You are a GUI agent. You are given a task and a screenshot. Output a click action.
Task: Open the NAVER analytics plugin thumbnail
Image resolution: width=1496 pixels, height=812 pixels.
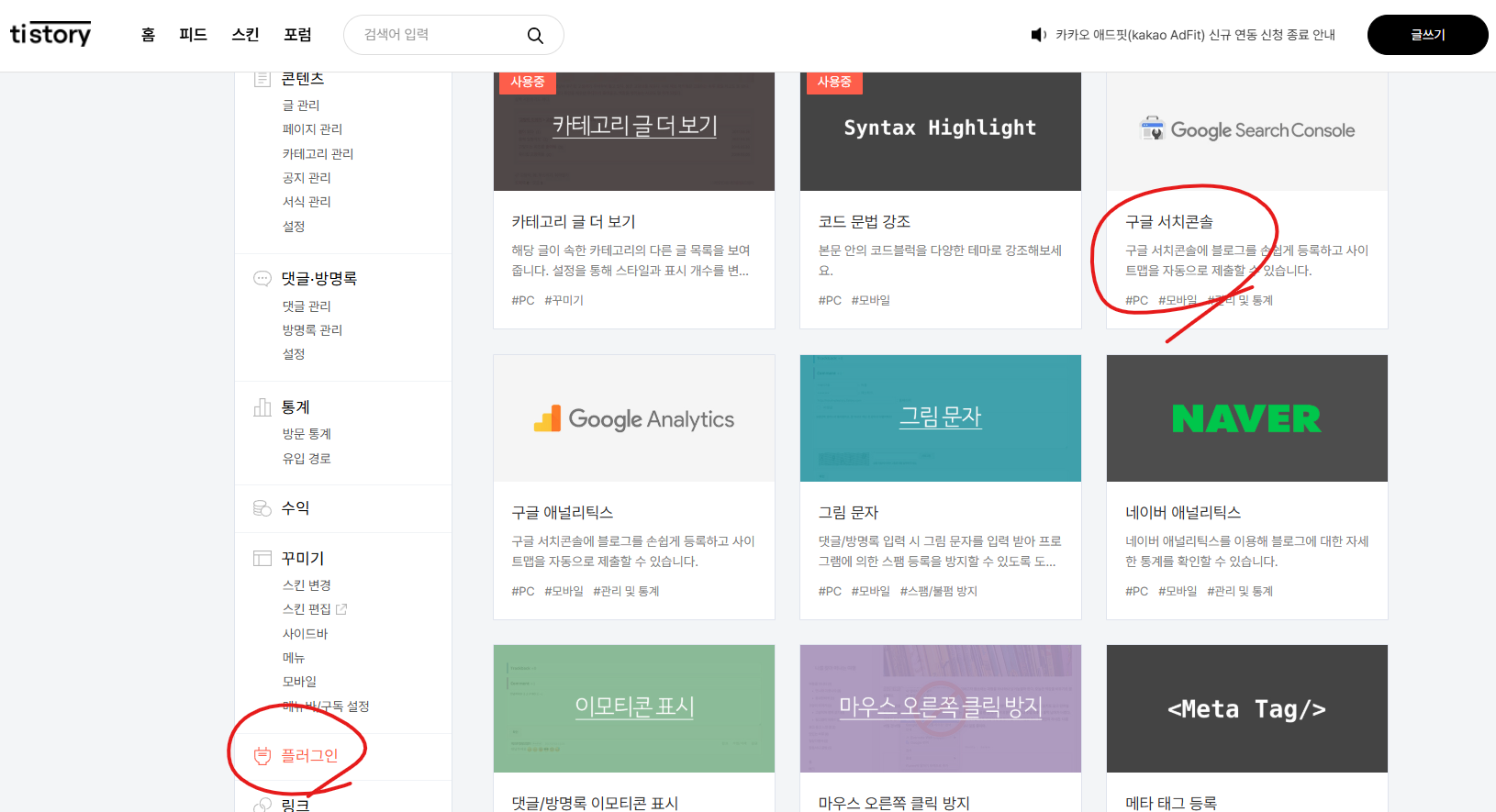[x=1247, y=418]
